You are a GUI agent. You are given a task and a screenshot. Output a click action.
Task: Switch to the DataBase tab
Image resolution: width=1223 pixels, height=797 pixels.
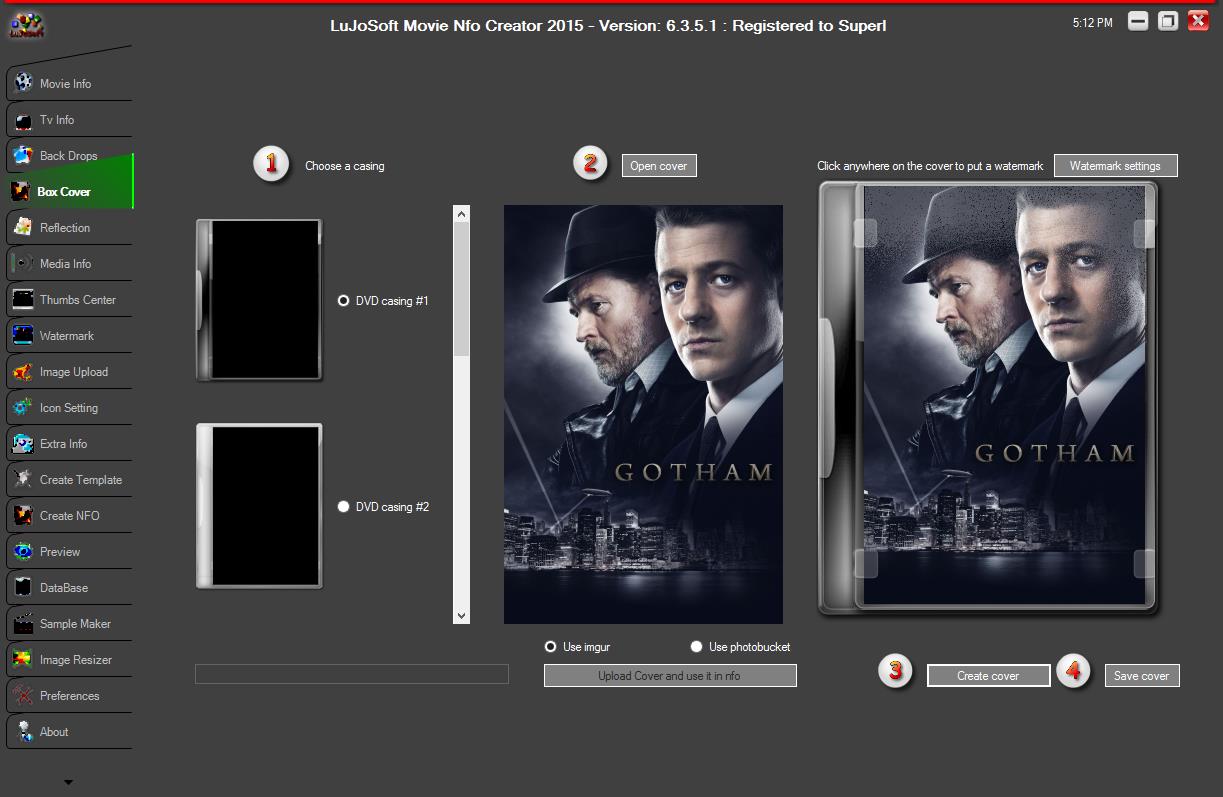[69, 588]
